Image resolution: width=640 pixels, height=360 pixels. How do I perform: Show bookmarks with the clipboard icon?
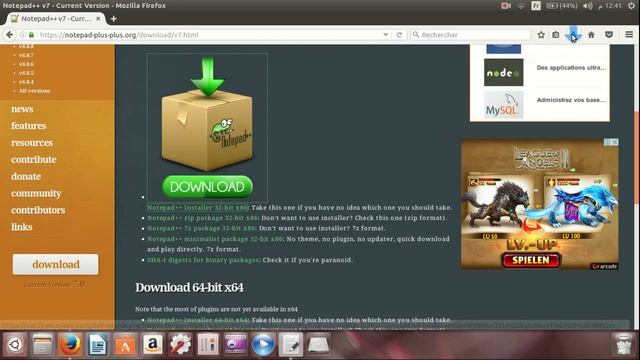coord(556,35)
